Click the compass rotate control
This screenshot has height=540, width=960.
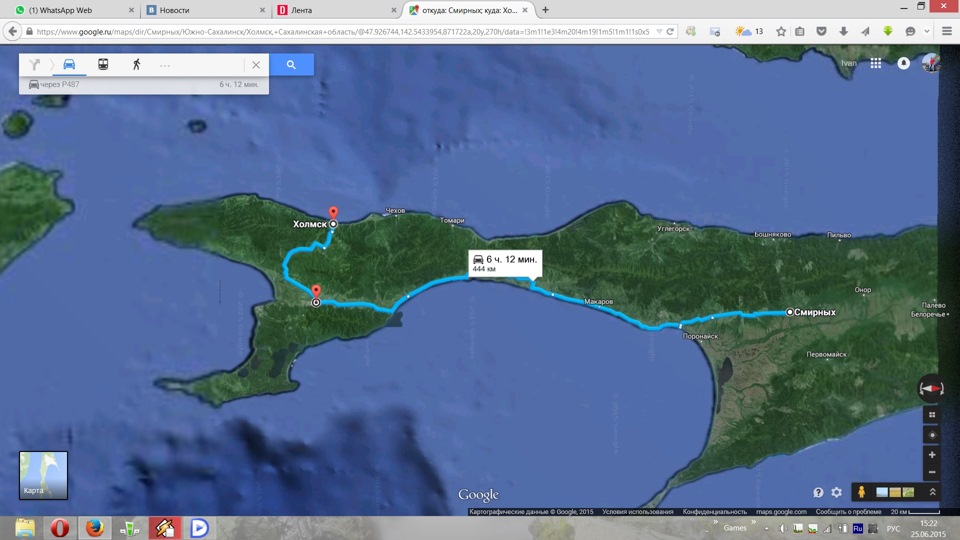931,388
